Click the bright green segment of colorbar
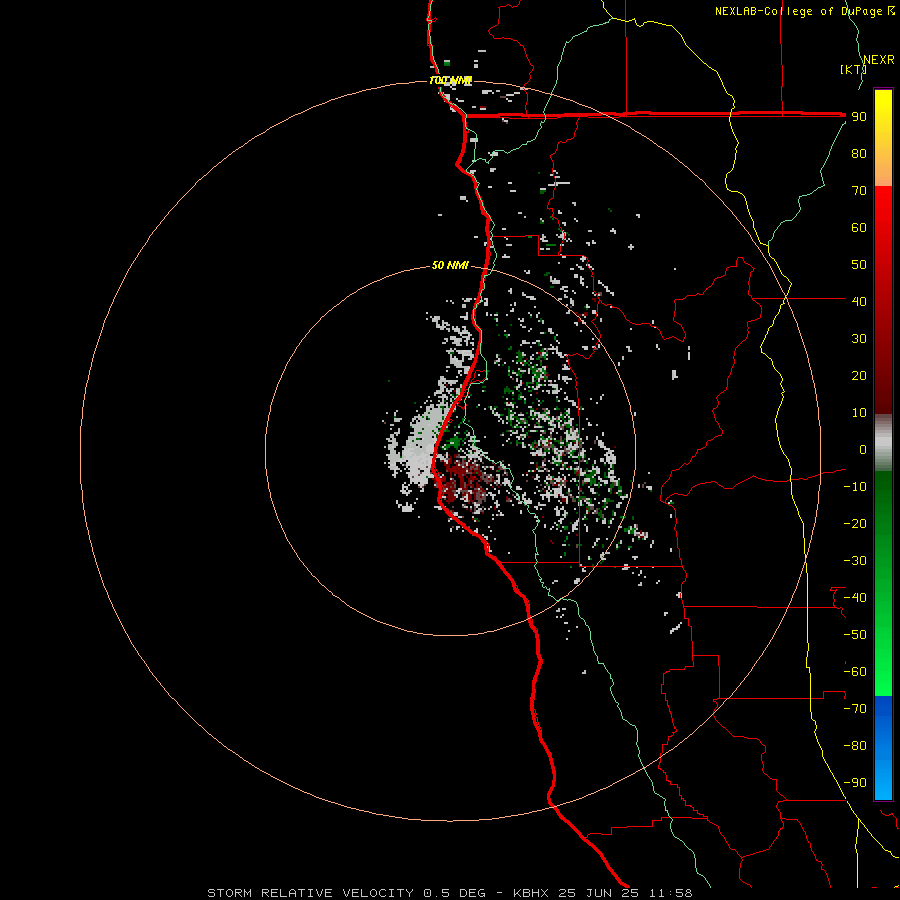 point(883,583)
